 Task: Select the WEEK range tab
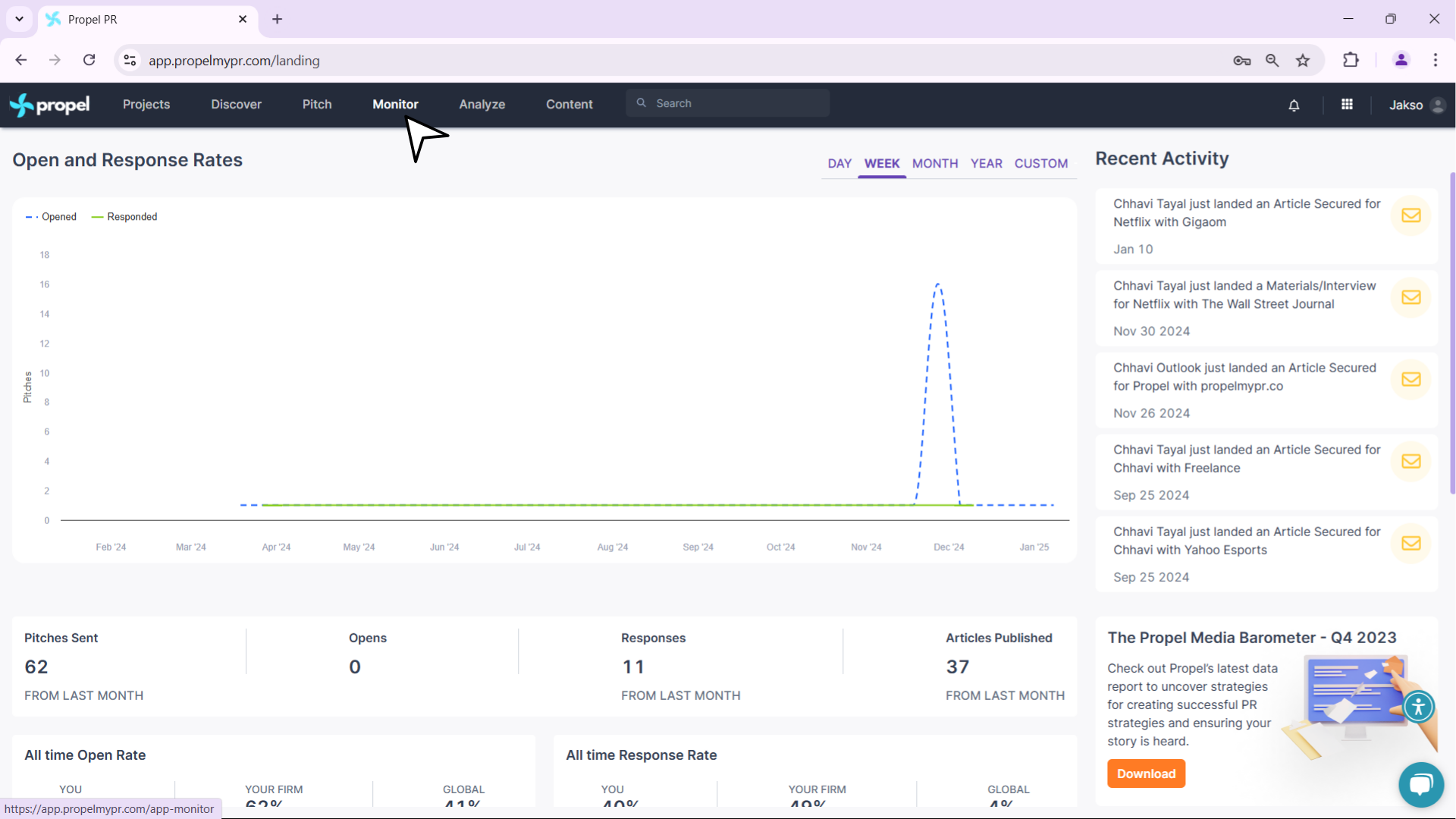tap(882, 164)
